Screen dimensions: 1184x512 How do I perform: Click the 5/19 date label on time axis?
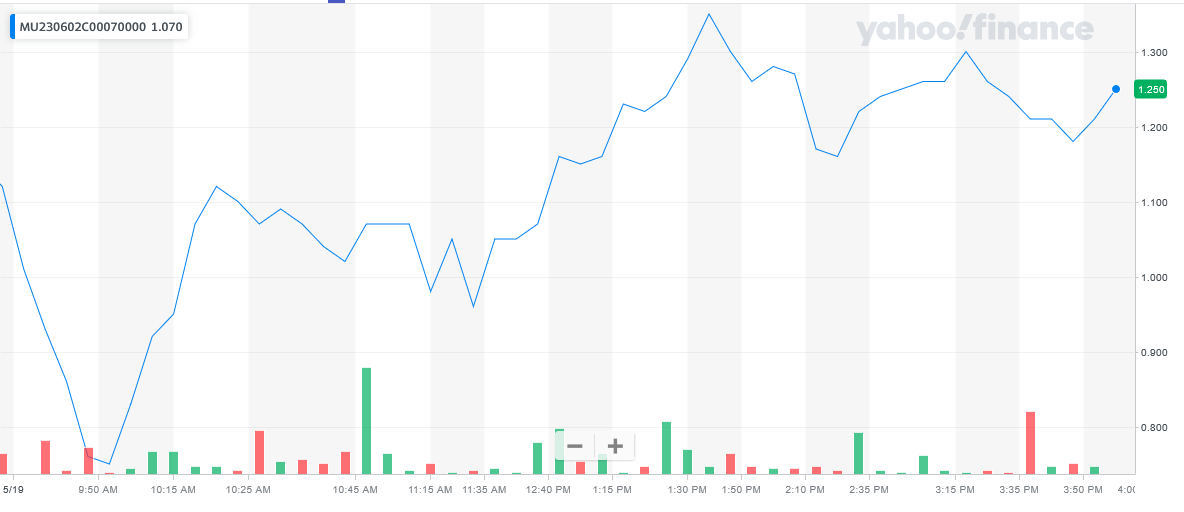[x=13, y=490]
